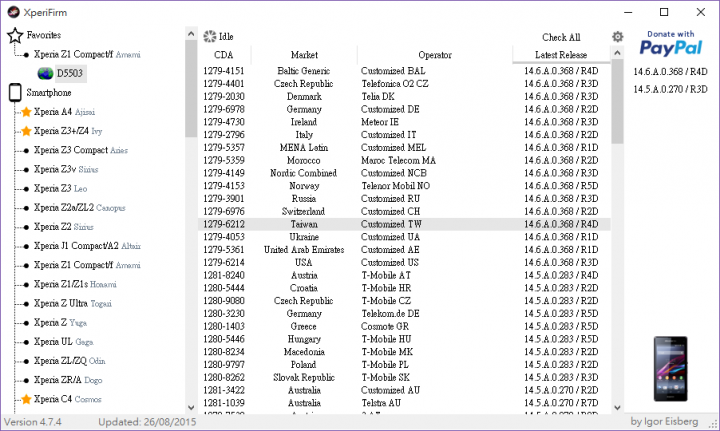Click the Check All button

pyautogui.click(x=561, y=37)
